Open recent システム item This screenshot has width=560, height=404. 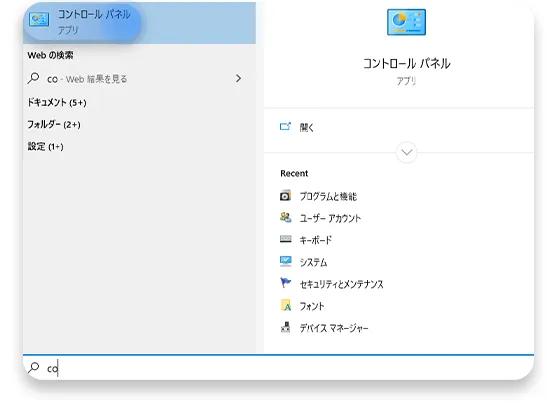[x=313, y=262]
